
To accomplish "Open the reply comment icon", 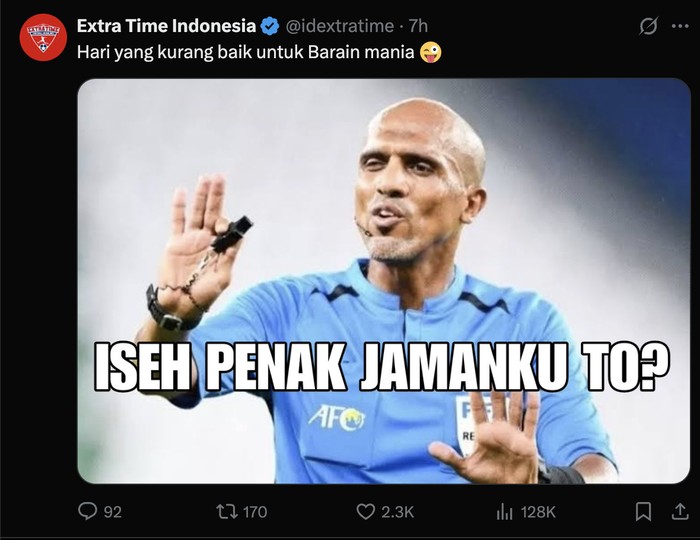I will click(x=87, y=511).
